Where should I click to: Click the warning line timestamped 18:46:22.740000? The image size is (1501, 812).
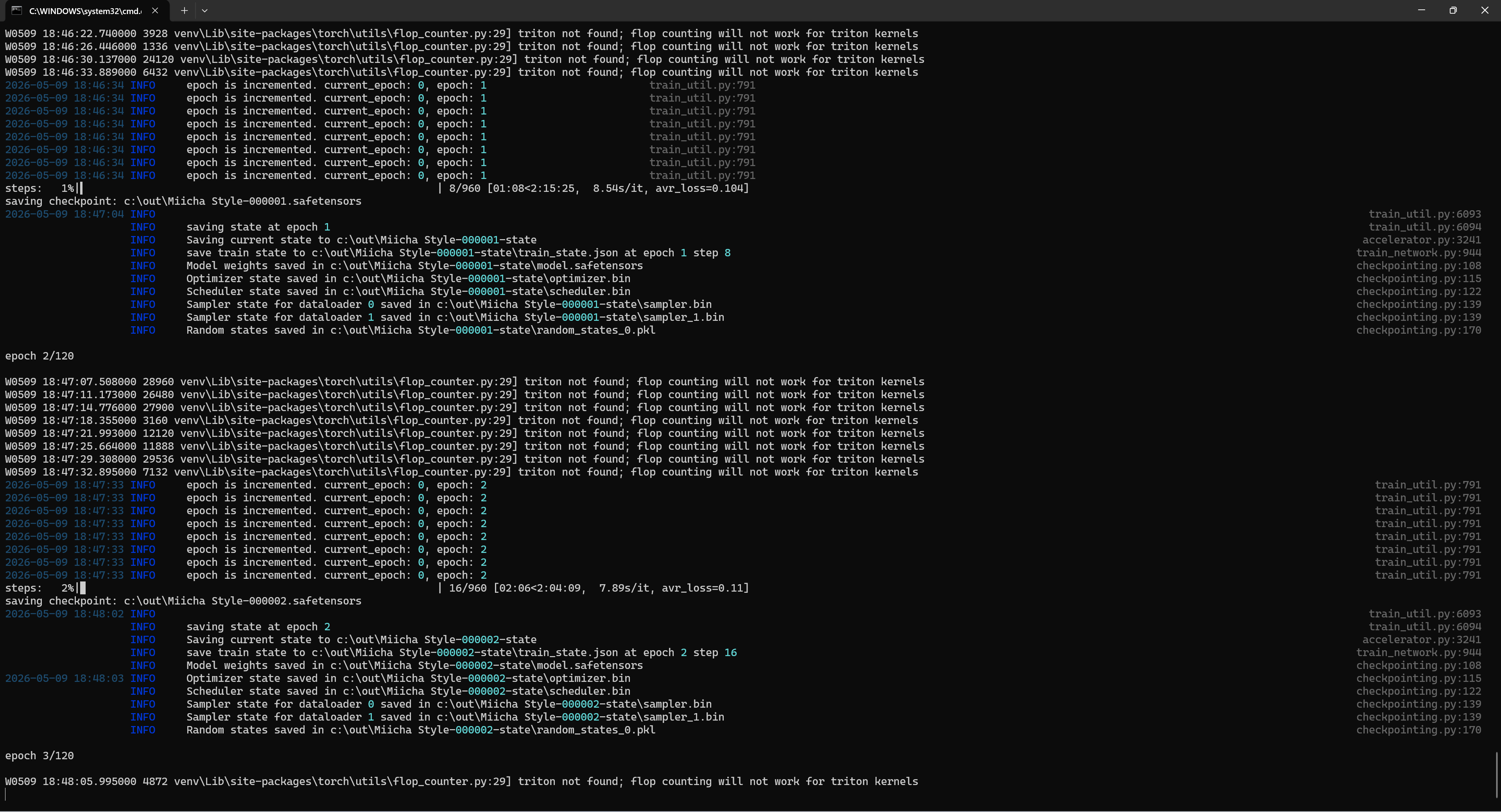tap(461, 34)
